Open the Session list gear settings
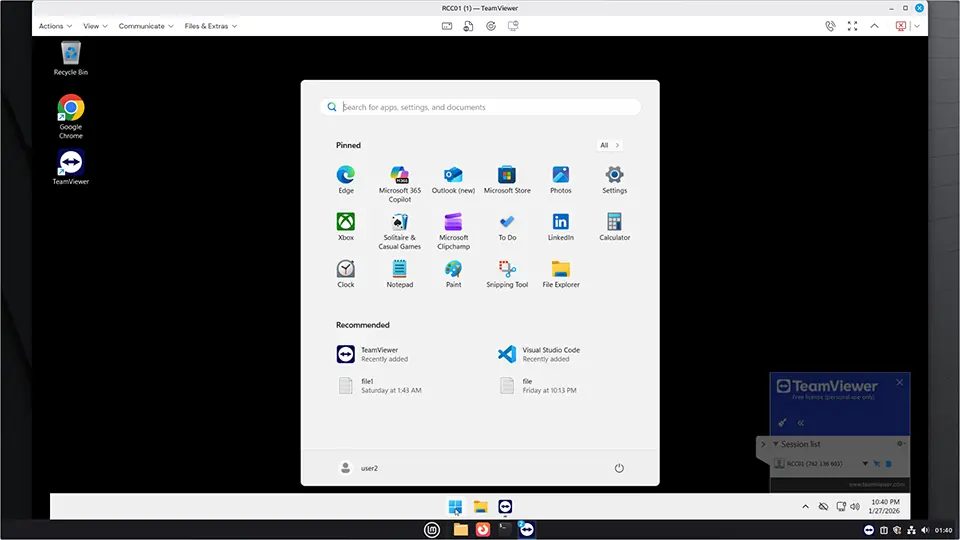Viewport: 960px width, 540px height. 899,443
